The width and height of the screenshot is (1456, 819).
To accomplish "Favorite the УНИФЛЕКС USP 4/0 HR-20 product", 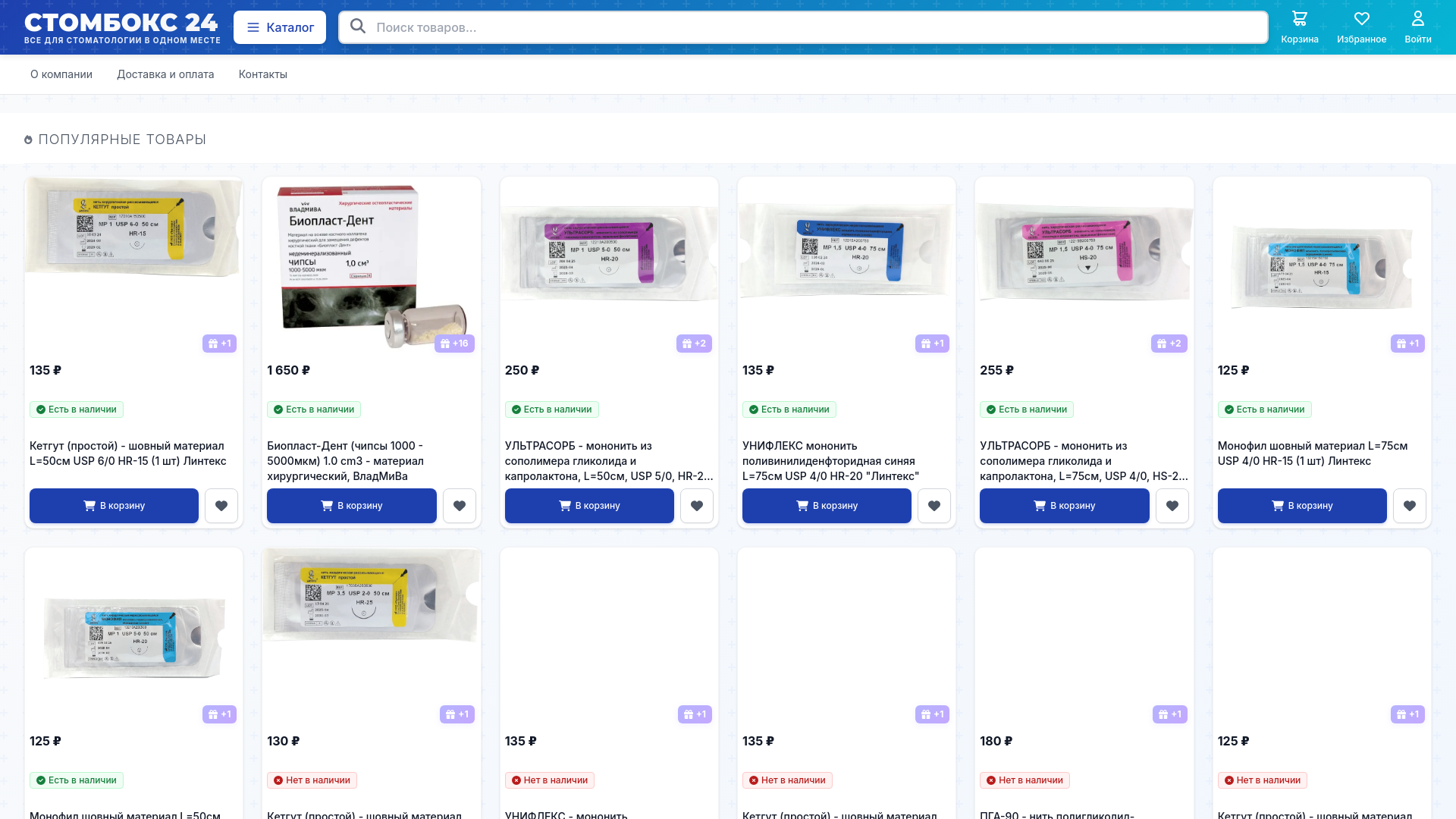I will 934,506.
